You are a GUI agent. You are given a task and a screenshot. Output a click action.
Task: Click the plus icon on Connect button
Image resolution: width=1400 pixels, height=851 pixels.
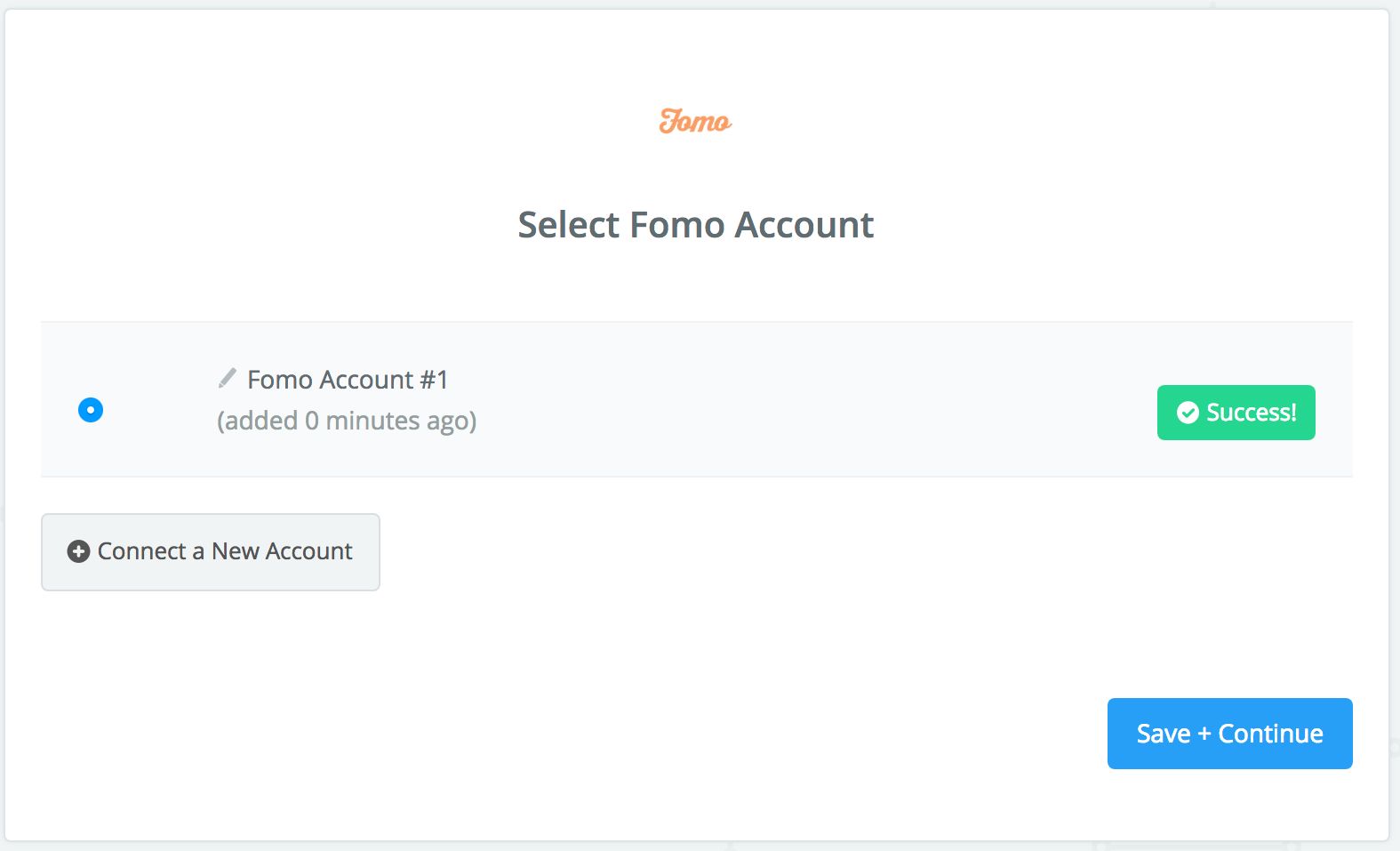pyautogui.click(x=78, y=551)
